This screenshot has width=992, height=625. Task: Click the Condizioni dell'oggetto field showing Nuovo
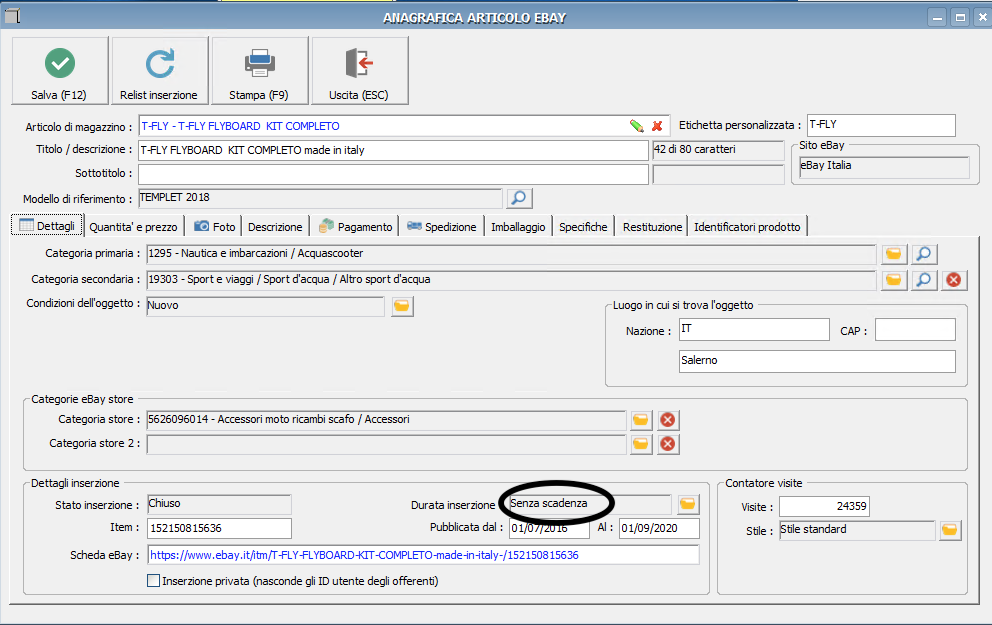click(x=266, y=306)
